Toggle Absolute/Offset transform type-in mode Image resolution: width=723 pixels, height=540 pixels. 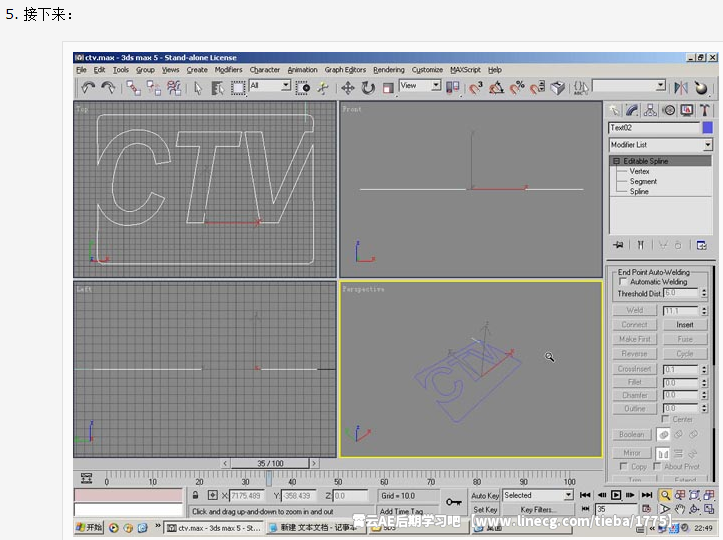[x=212, y=495]
